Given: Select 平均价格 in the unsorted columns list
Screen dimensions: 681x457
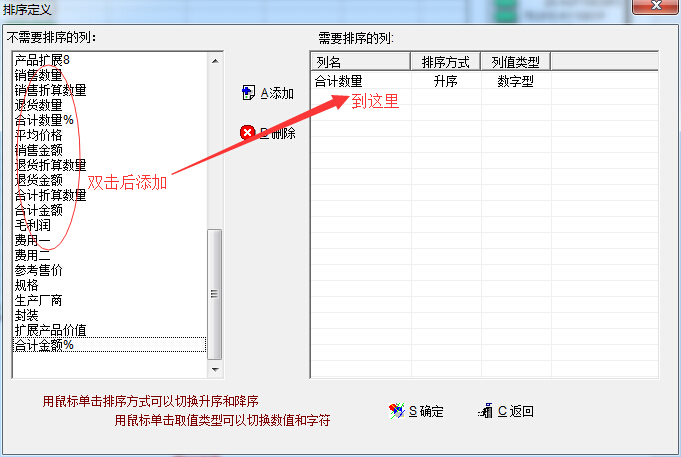Looking at the screenshot, I should pyautogui.click(x=38, y=135).
